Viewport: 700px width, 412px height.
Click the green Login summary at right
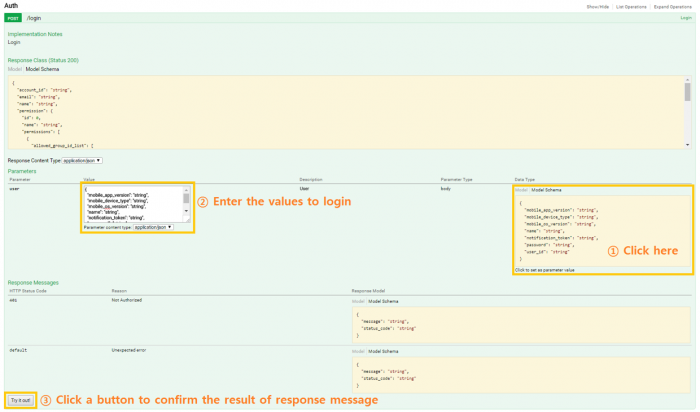point(686,18)
